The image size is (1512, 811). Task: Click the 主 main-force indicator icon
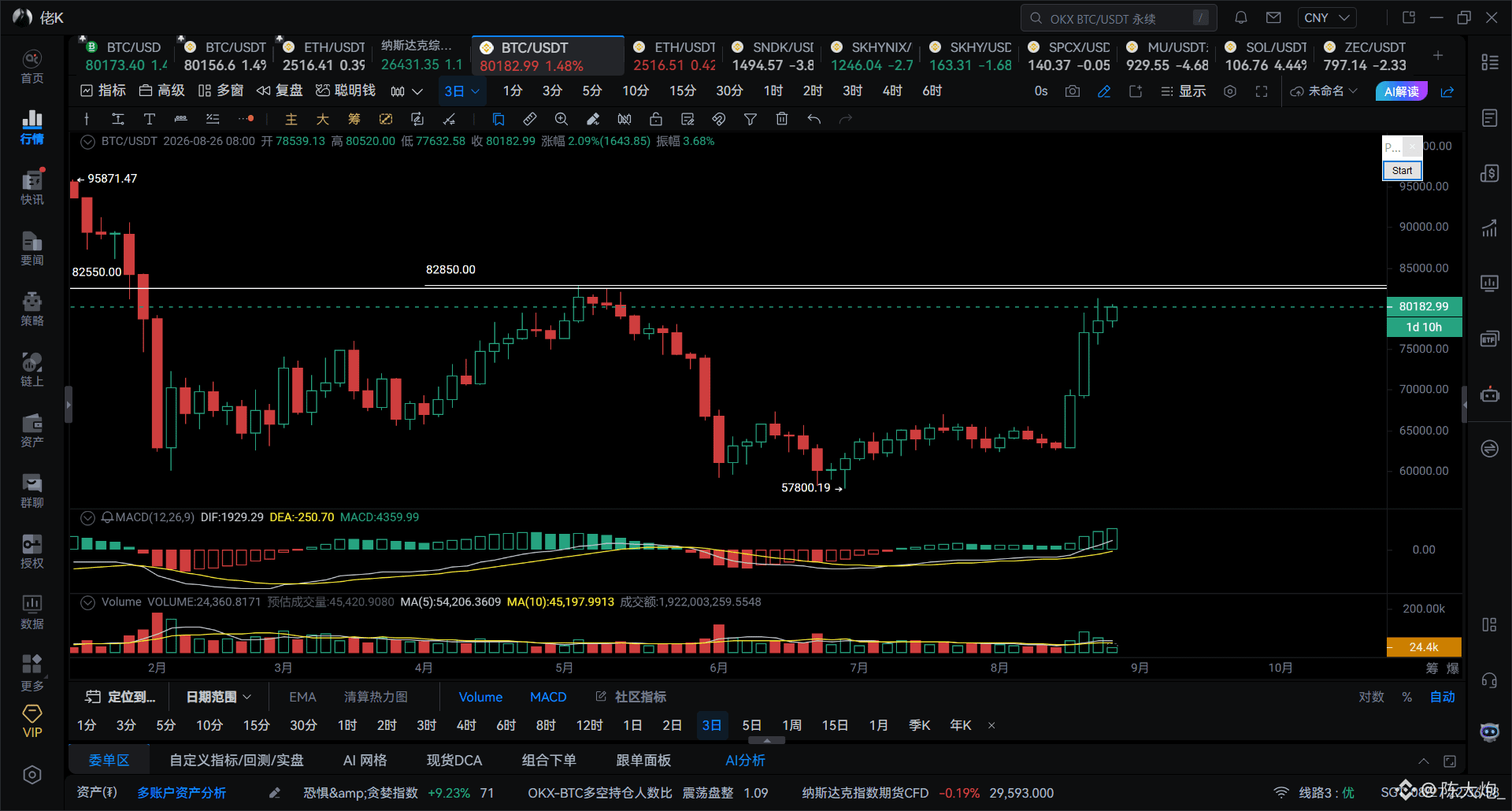pos(291,119)
